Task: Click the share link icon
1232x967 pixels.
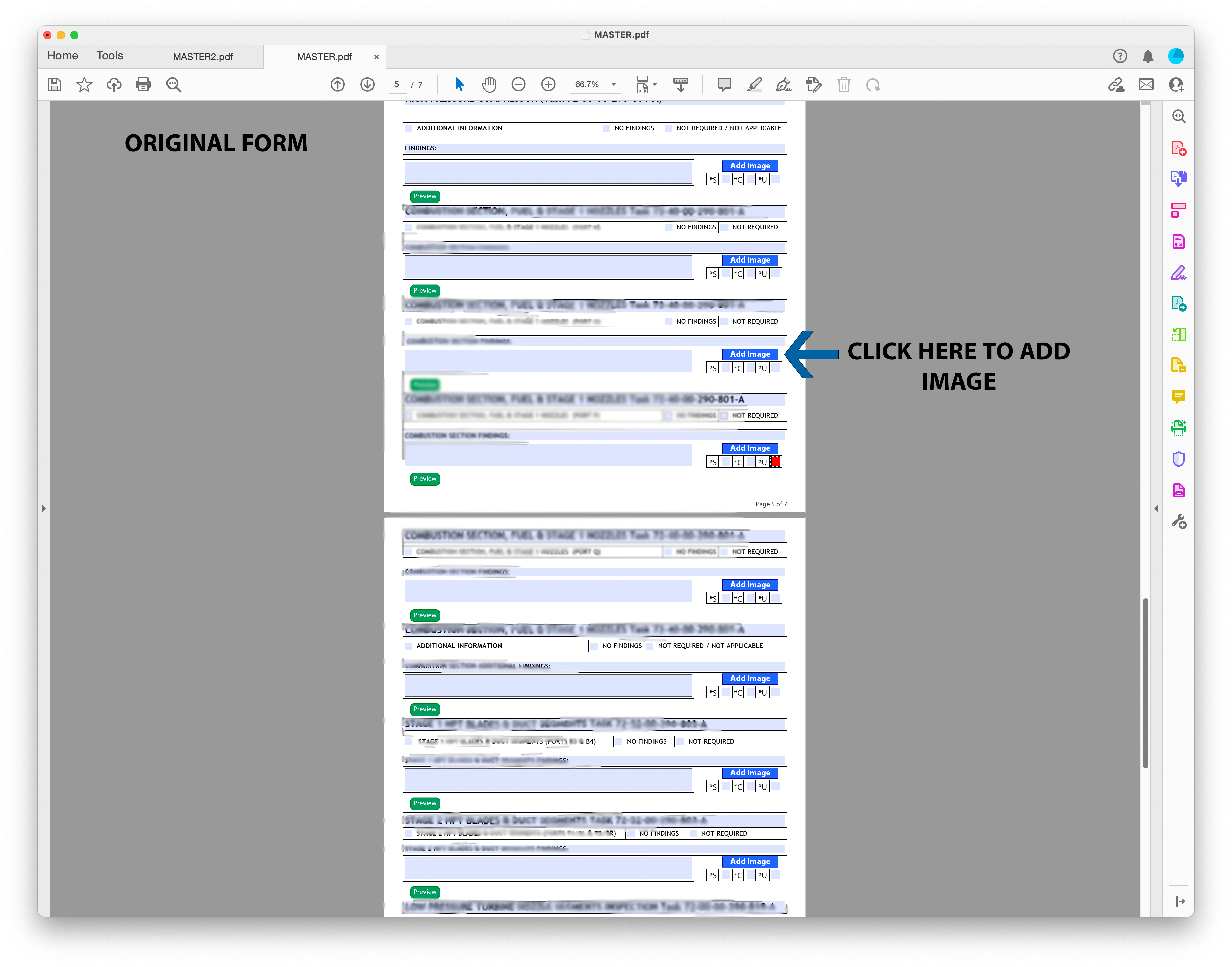Action: click(1116, 85)
